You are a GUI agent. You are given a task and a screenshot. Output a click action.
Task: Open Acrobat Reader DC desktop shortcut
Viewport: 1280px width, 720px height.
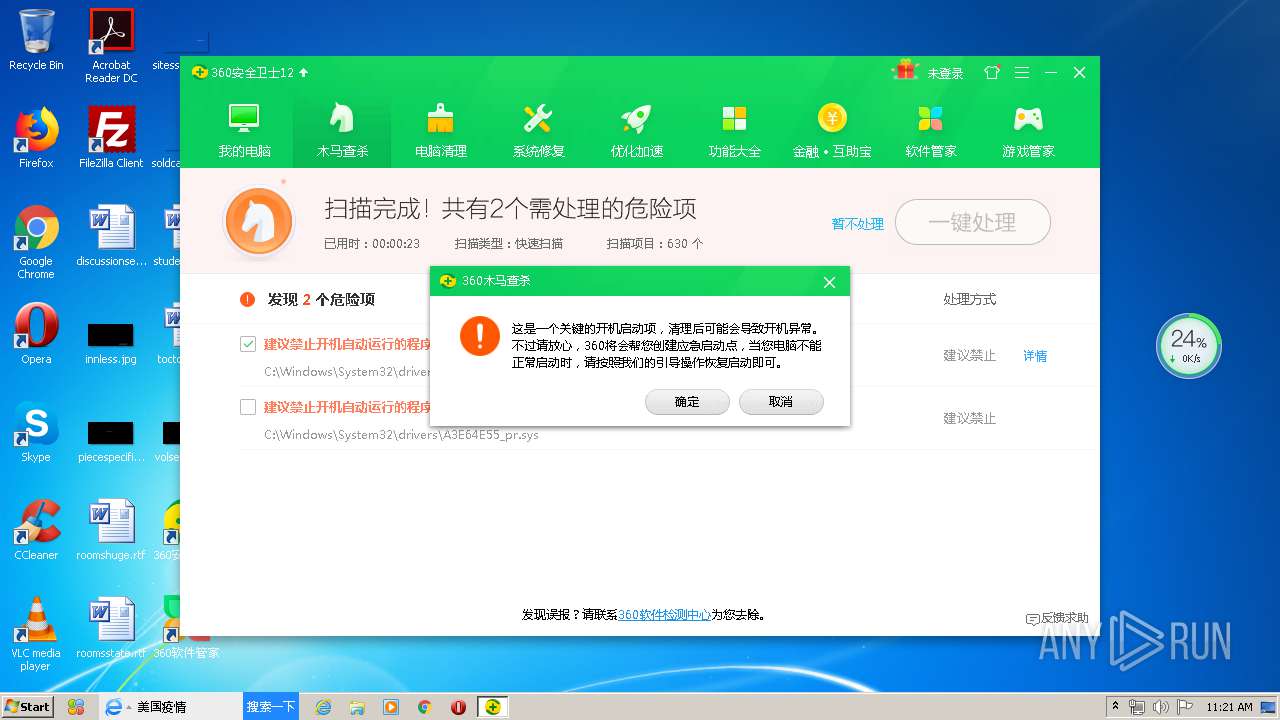coord(111,46)
